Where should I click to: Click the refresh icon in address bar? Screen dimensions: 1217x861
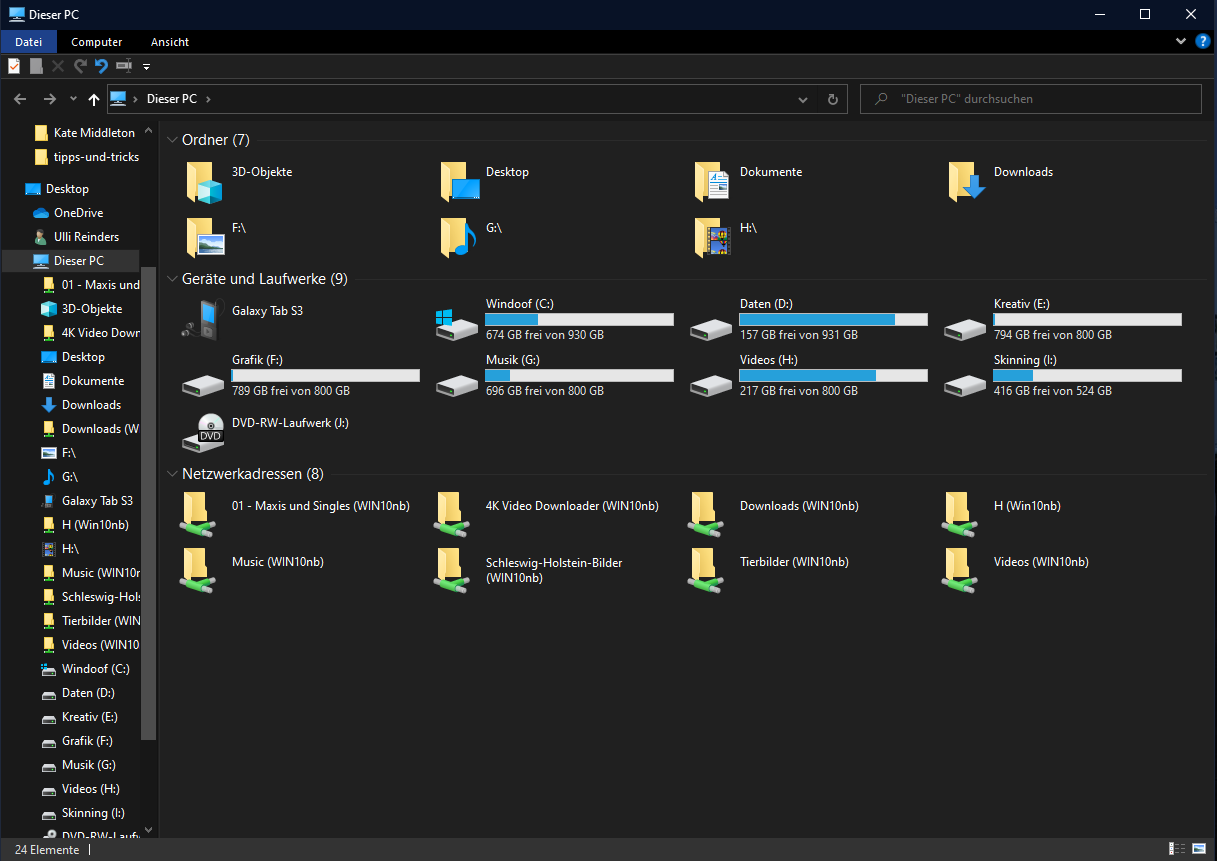coord(832,99)
